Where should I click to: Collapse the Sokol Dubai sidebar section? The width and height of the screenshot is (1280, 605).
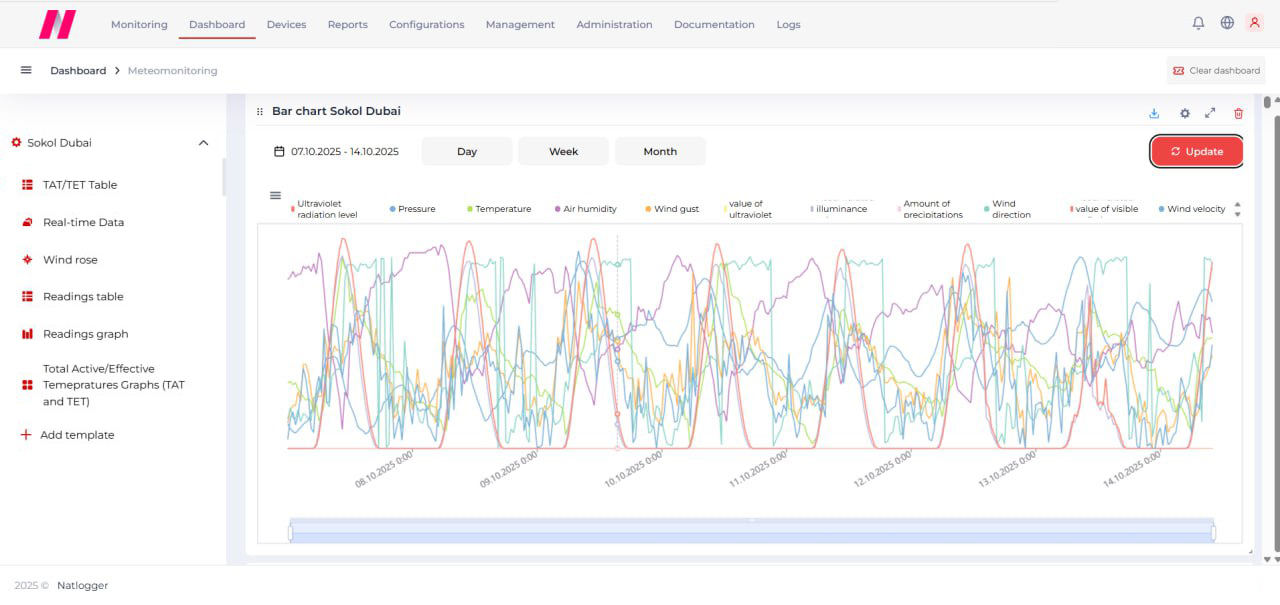pos(203,143)
